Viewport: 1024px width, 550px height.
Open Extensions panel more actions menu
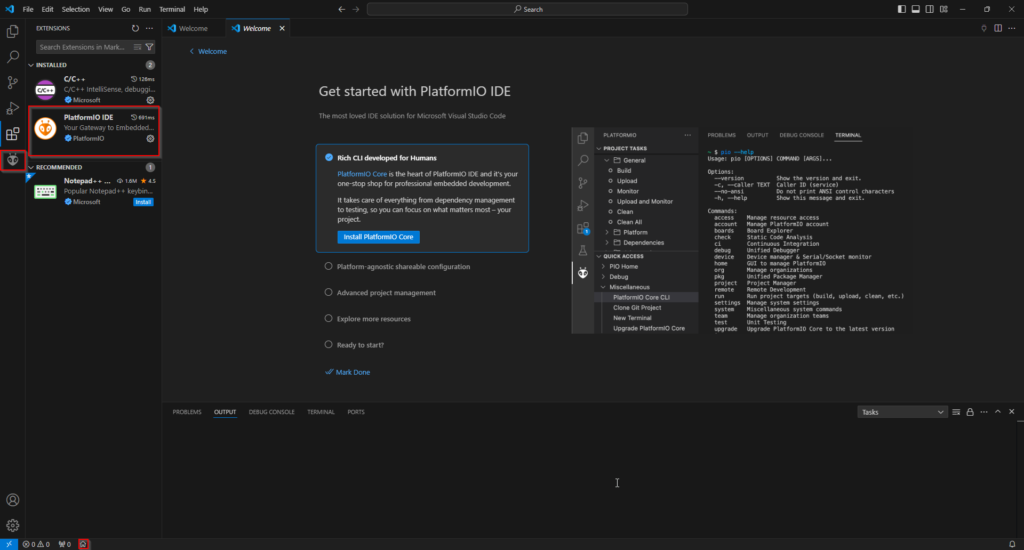pyautogui.click(x=150, y=28)
